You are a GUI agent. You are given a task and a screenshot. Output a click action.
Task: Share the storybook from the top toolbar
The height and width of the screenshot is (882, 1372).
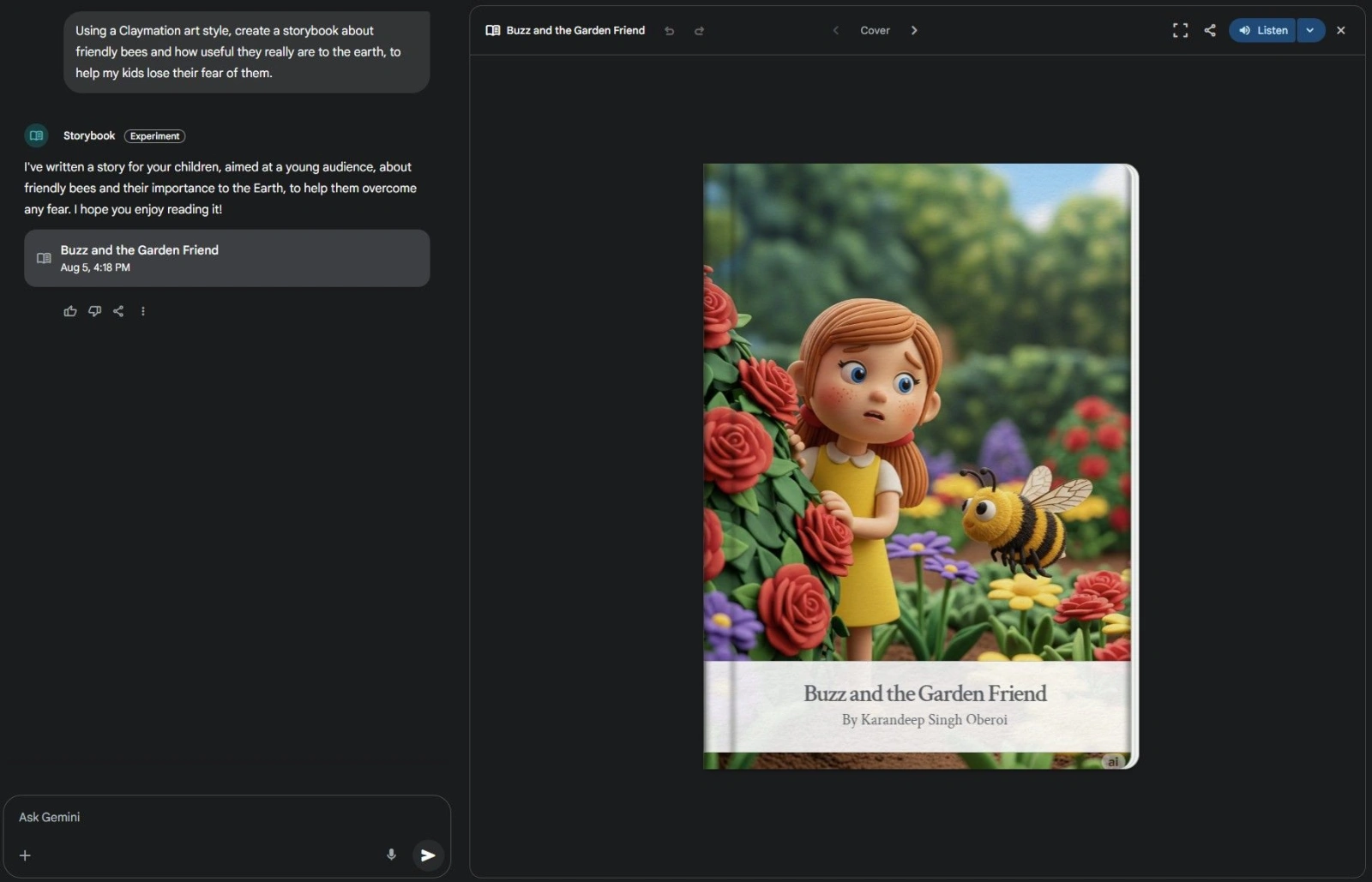1210,30
